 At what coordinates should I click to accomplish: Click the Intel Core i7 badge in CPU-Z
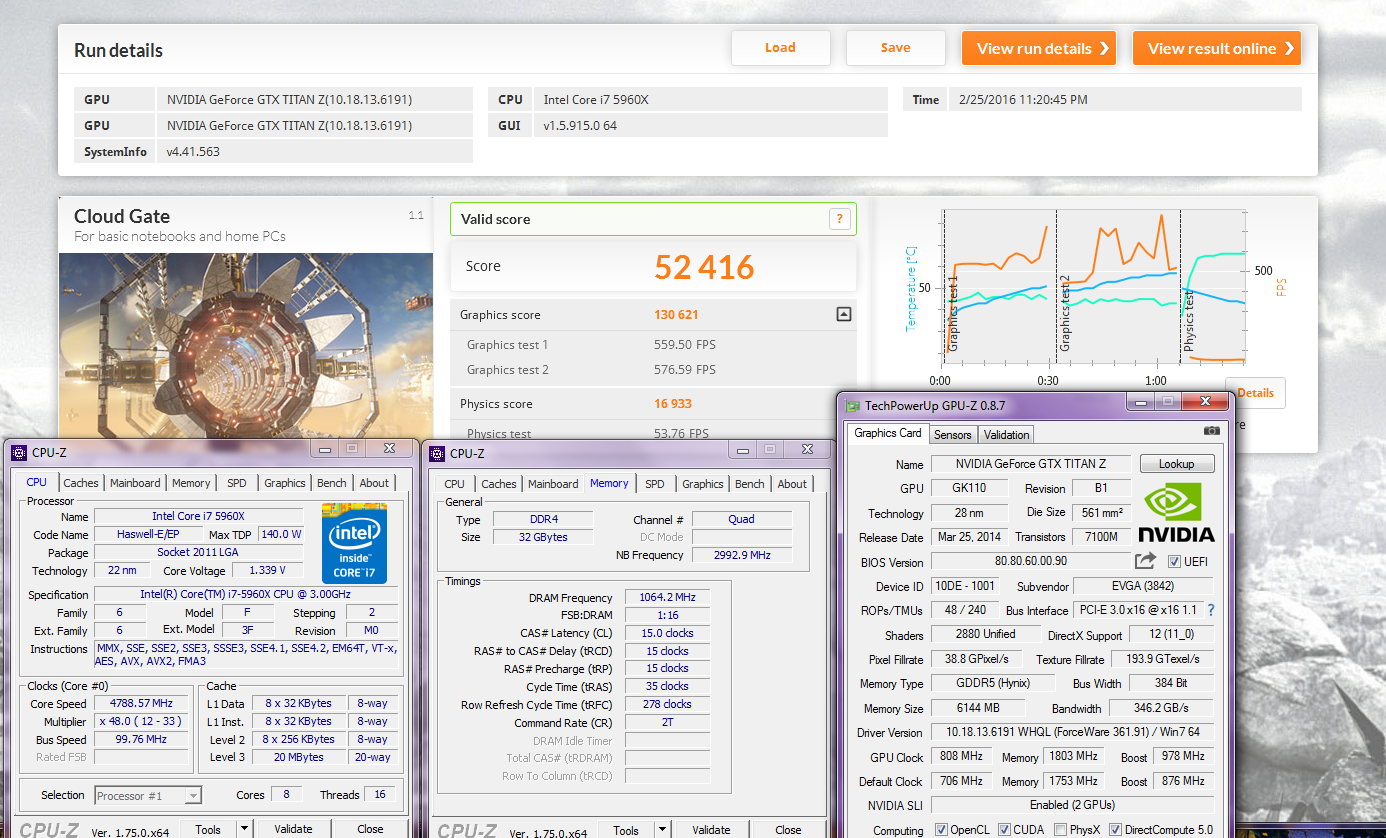click(354, 543)
